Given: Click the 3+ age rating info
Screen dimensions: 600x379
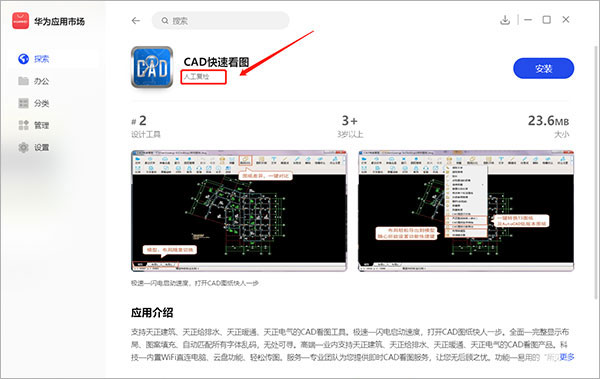Looking at the screenshot, I should coord(350,127).
